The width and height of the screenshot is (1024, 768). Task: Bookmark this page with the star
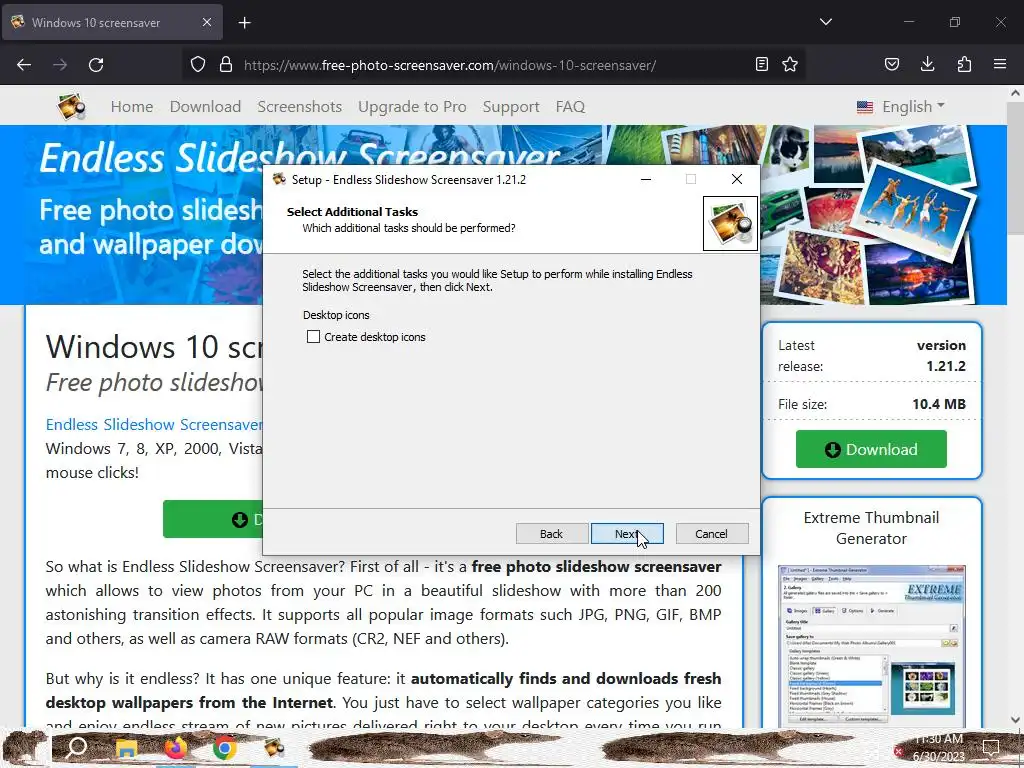(790, 64)
